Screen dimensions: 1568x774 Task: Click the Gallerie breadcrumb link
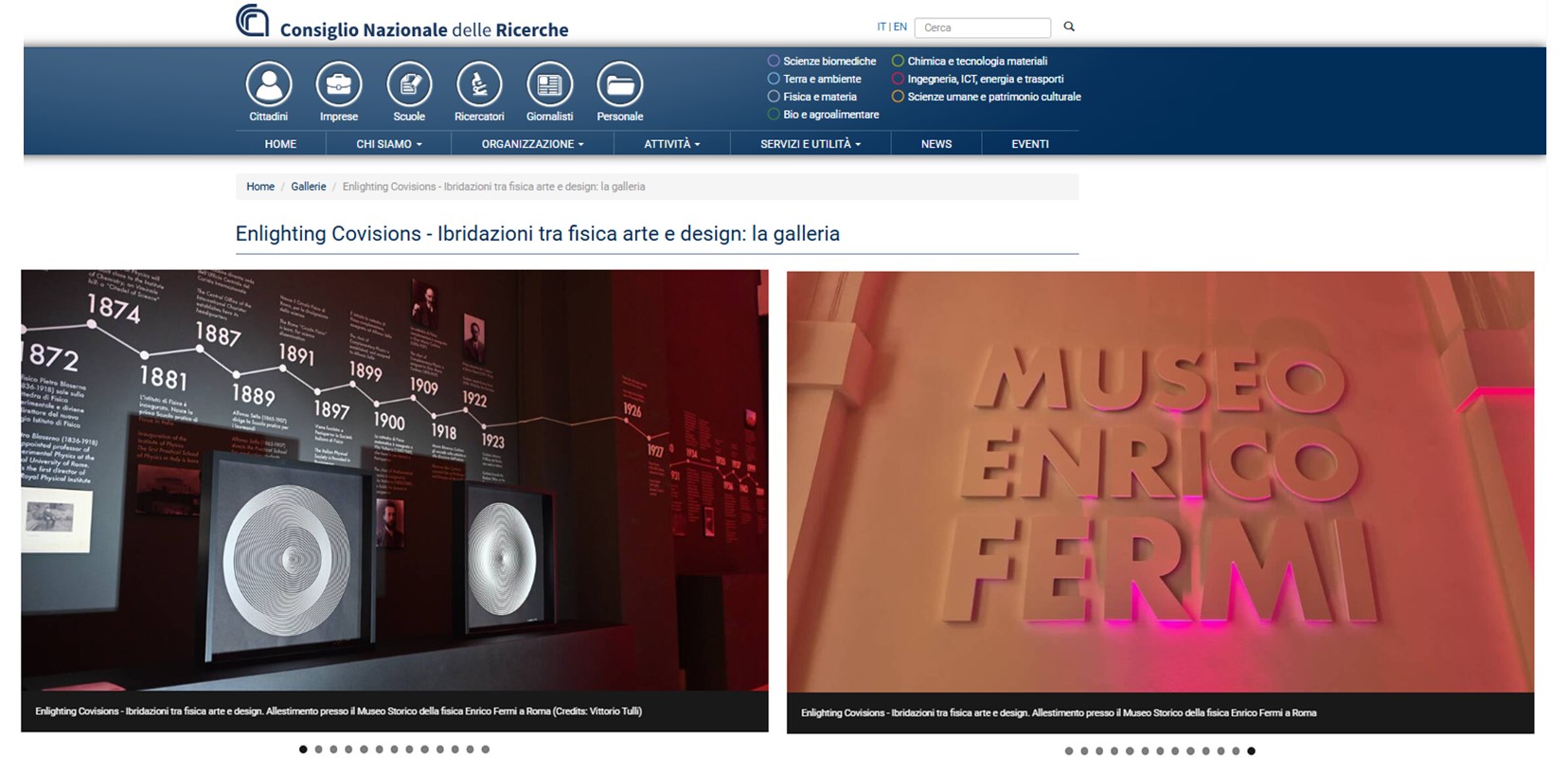309,187
